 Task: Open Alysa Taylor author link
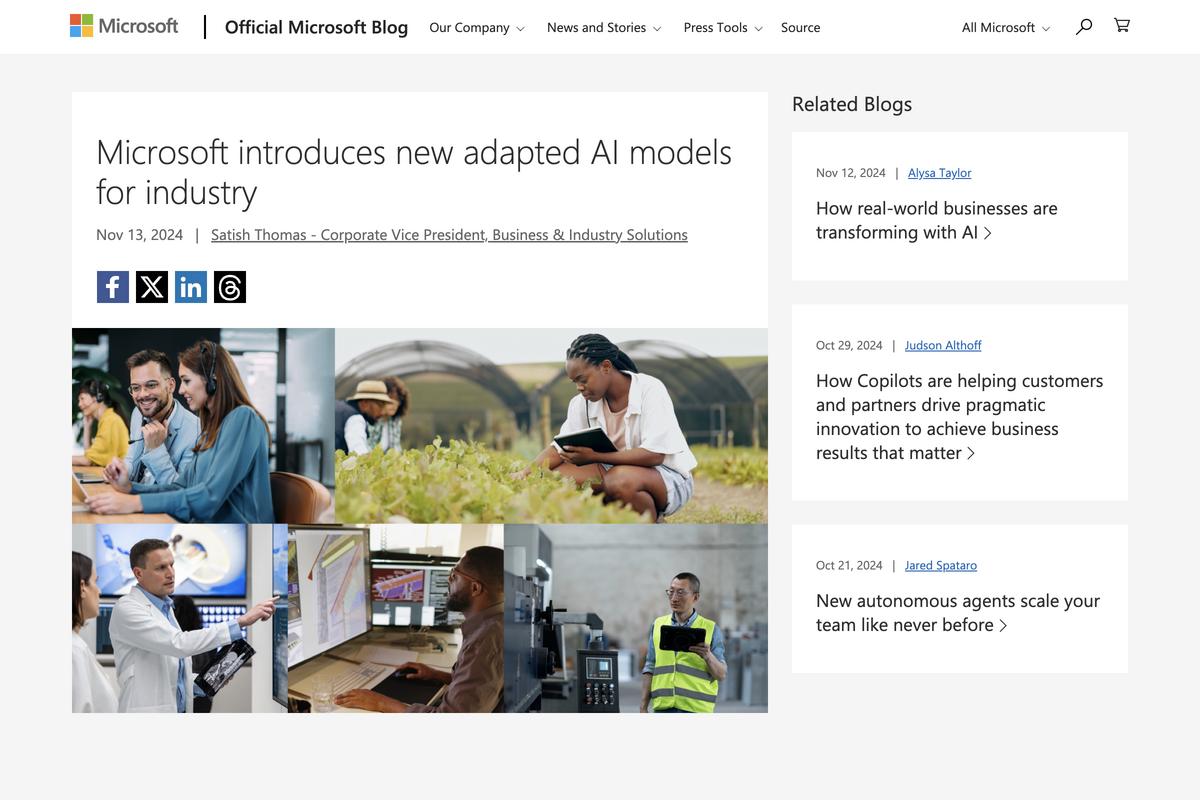pos(939,173)
